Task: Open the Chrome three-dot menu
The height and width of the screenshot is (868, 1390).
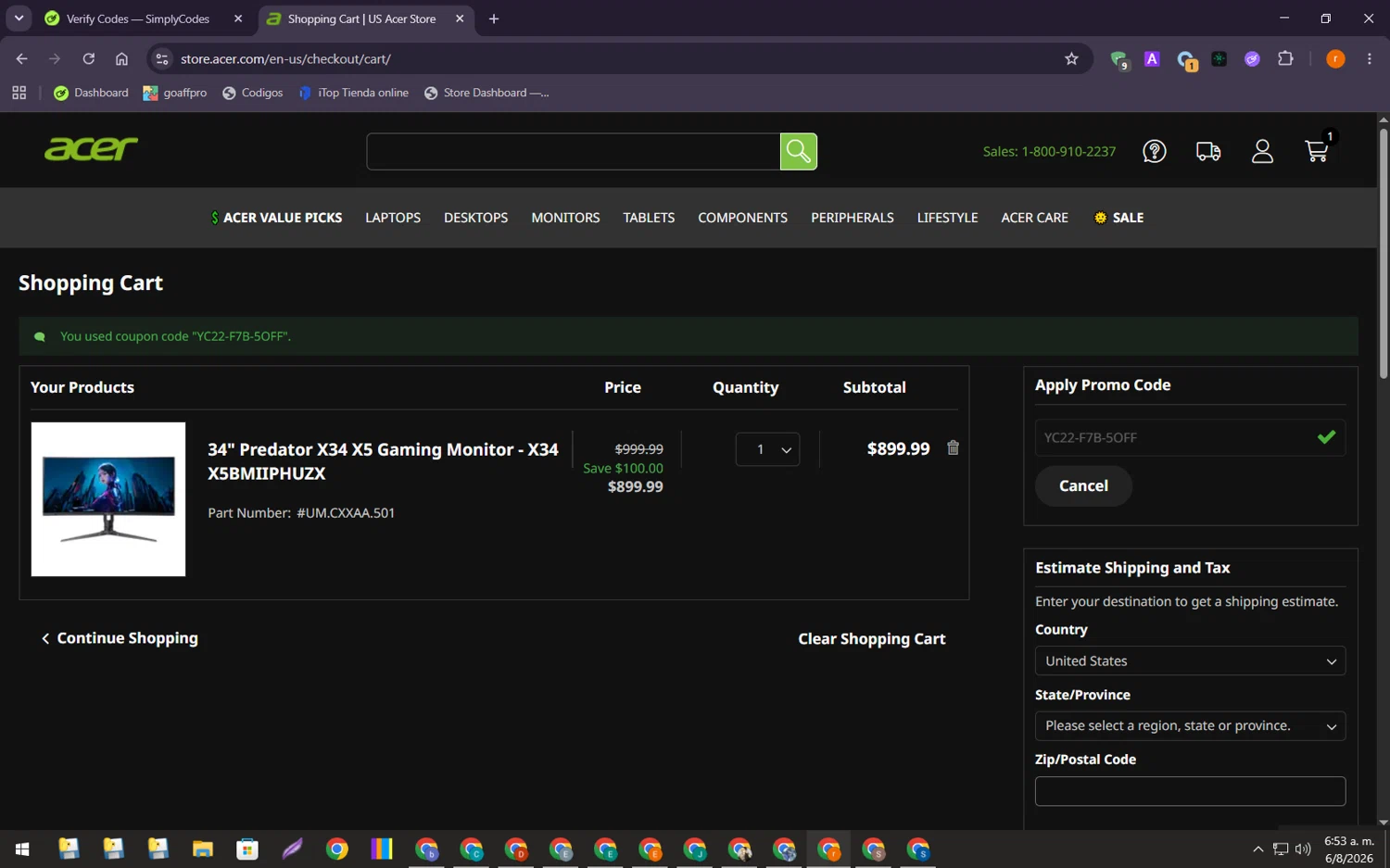Action: (x=1369, y=58)
